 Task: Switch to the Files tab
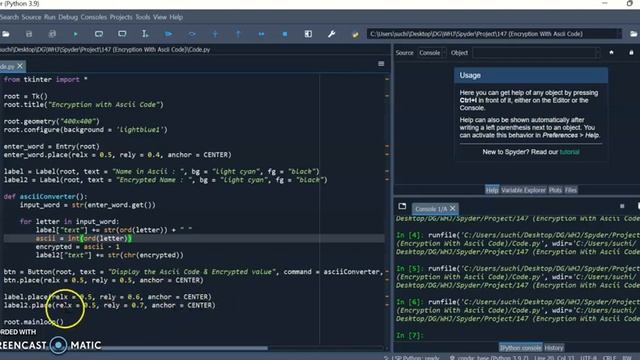(x=571, y=190)
